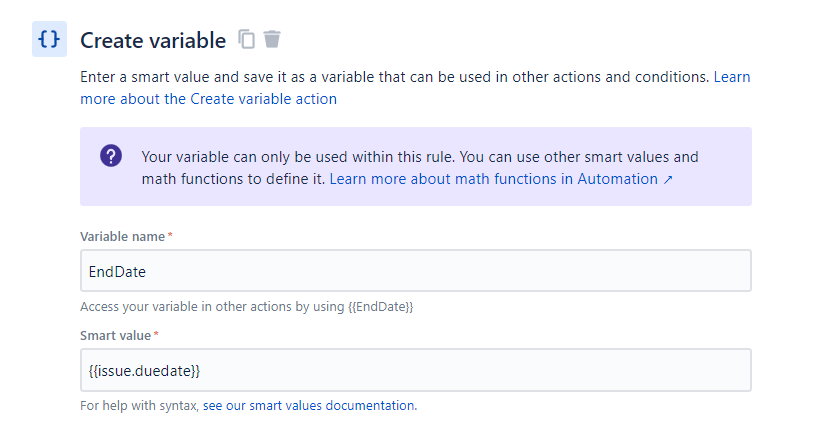
Task: Click the curly braces Create variable icon
Action: (49, 39)
